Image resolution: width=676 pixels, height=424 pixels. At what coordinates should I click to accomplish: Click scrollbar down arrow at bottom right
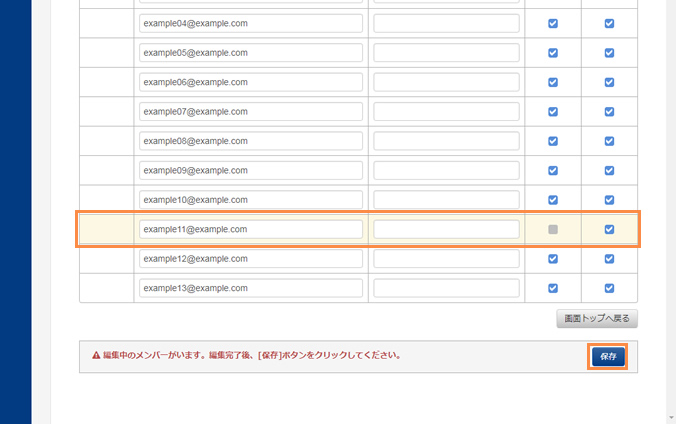669,417
